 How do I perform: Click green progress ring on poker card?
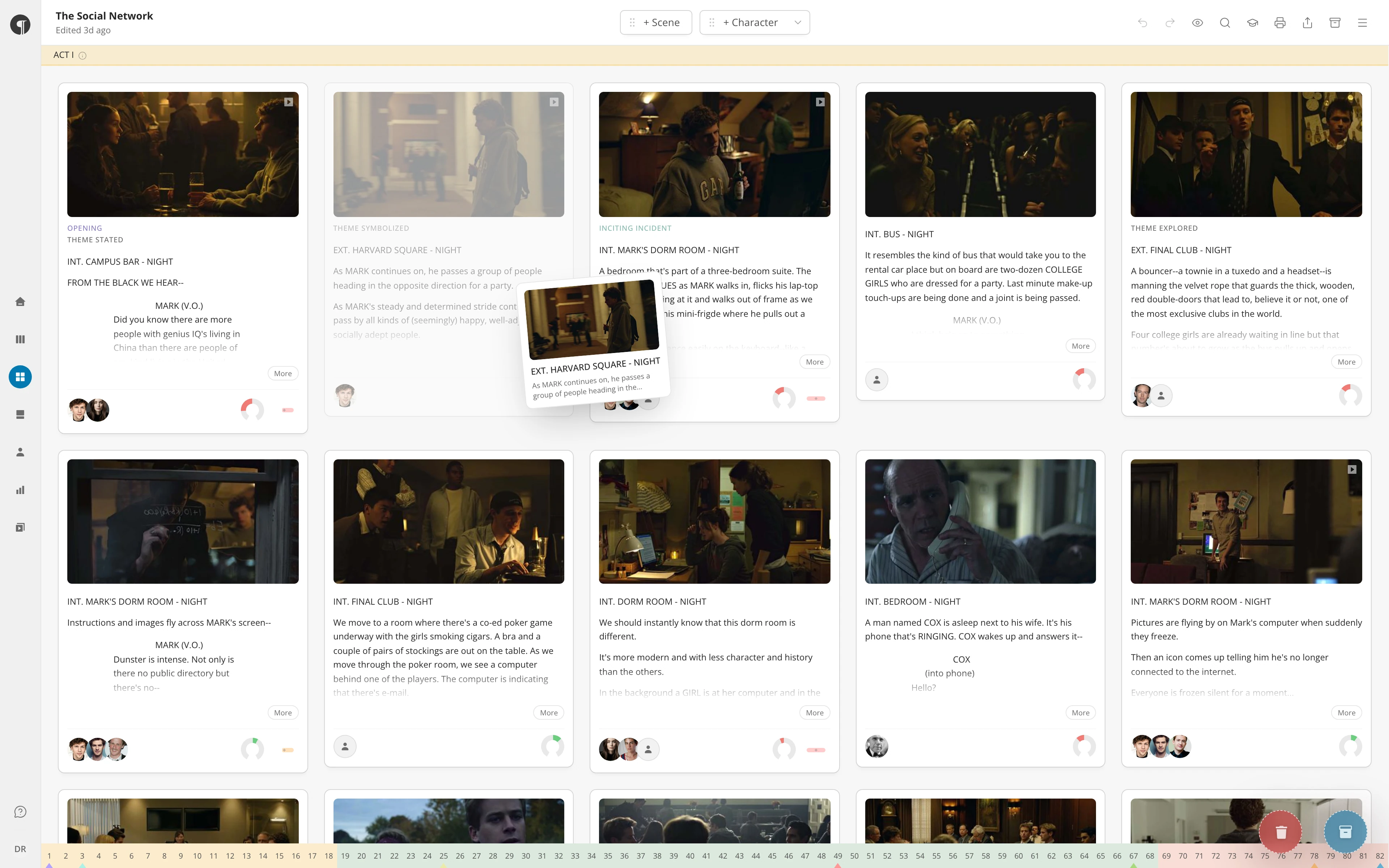coord(552,746)
